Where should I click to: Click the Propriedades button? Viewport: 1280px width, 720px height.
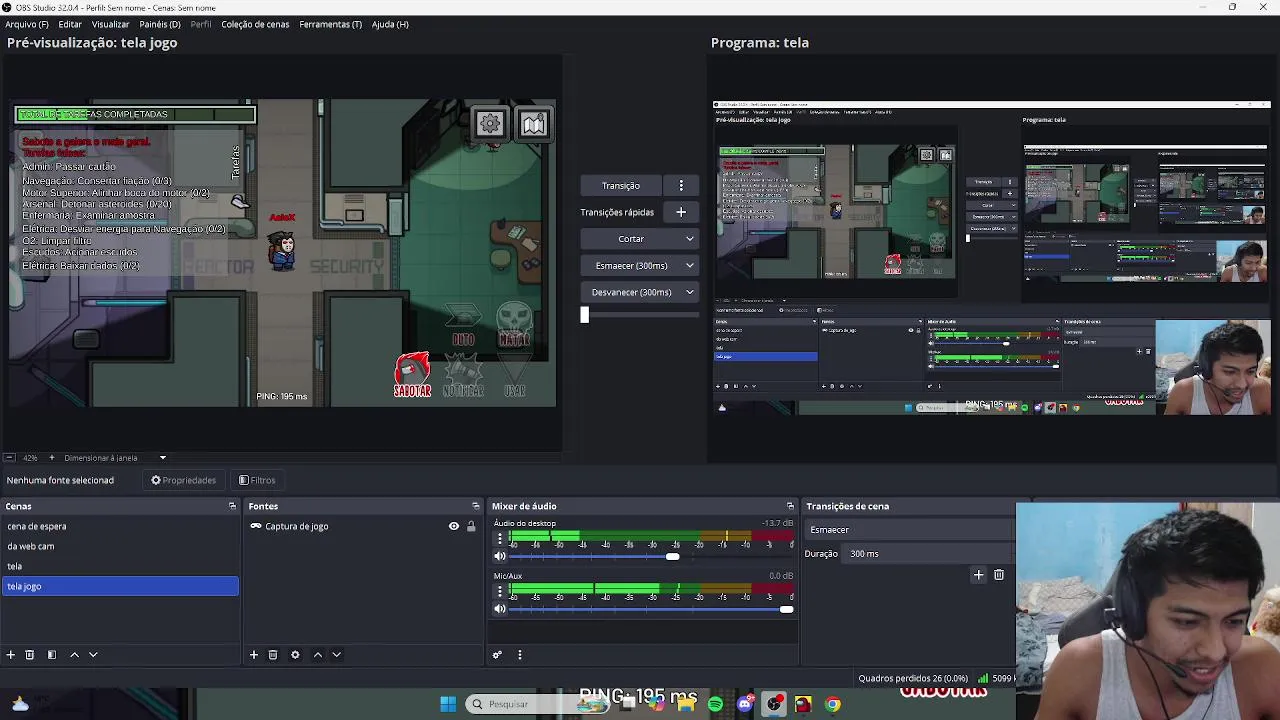(x=183, y=480)
